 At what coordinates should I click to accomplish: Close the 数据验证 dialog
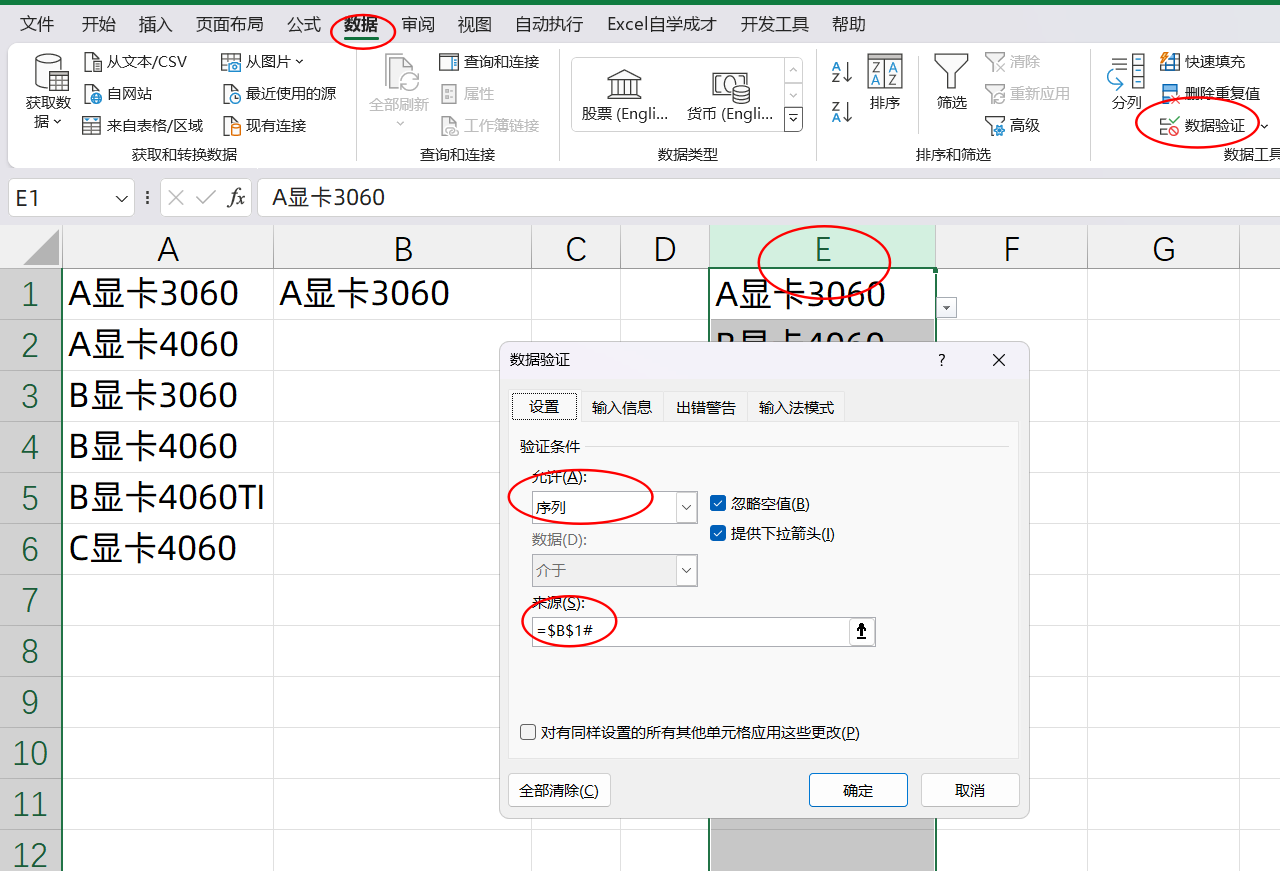(x=999, y=360)
